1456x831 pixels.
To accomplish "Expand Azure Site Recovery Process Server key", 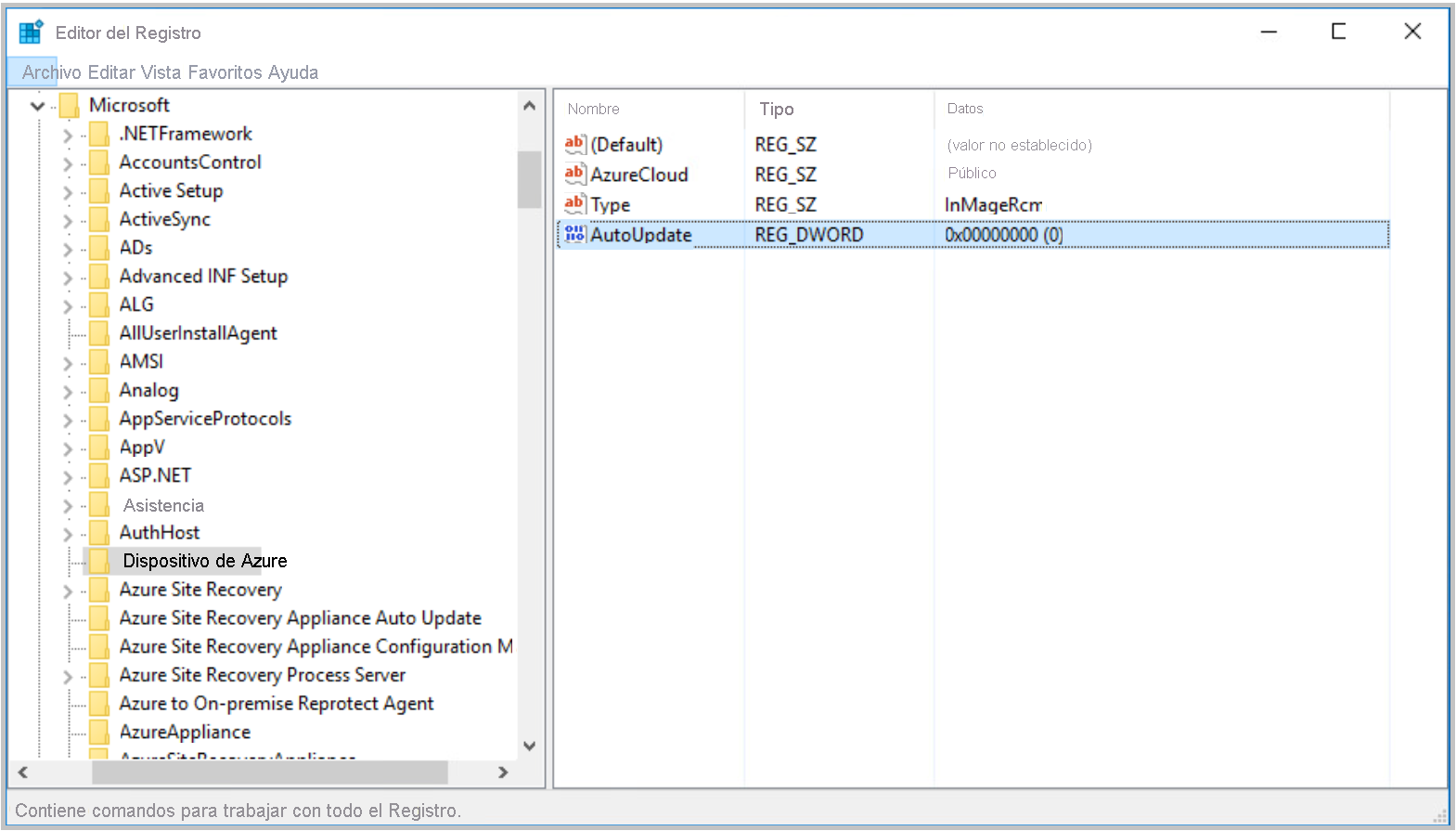I will click(67, 677).
